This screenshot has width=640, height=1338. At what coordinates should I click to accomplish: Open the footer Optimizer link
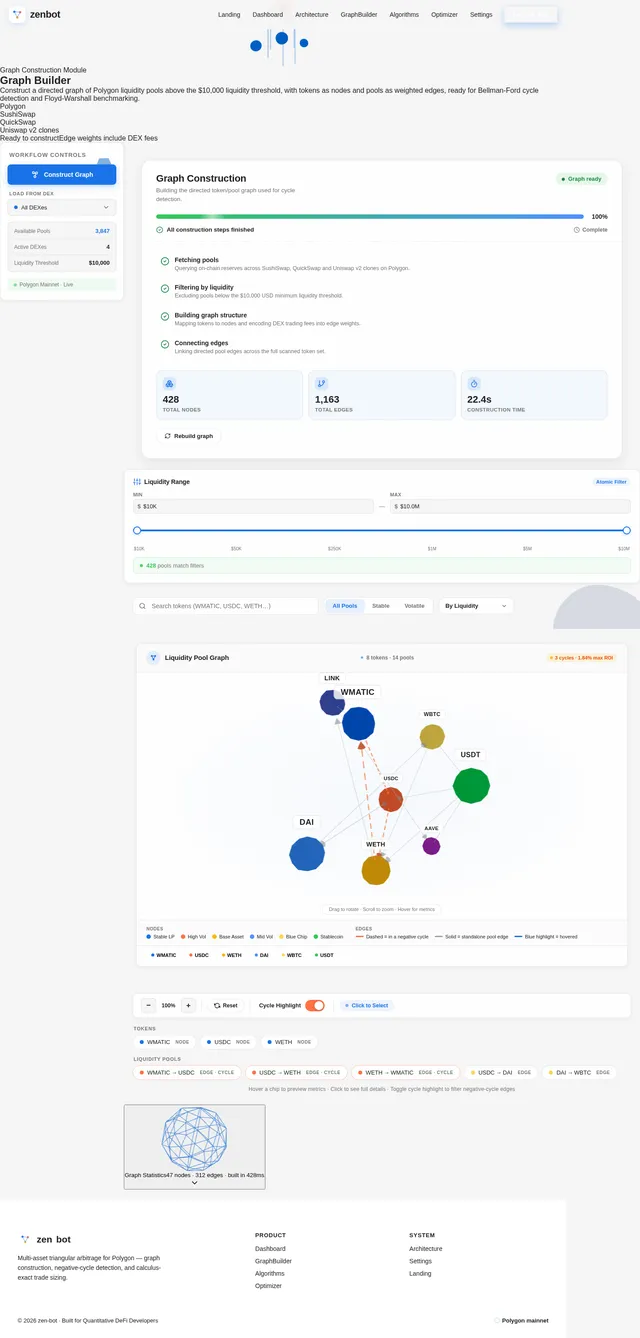click(x=268, y=1286)
